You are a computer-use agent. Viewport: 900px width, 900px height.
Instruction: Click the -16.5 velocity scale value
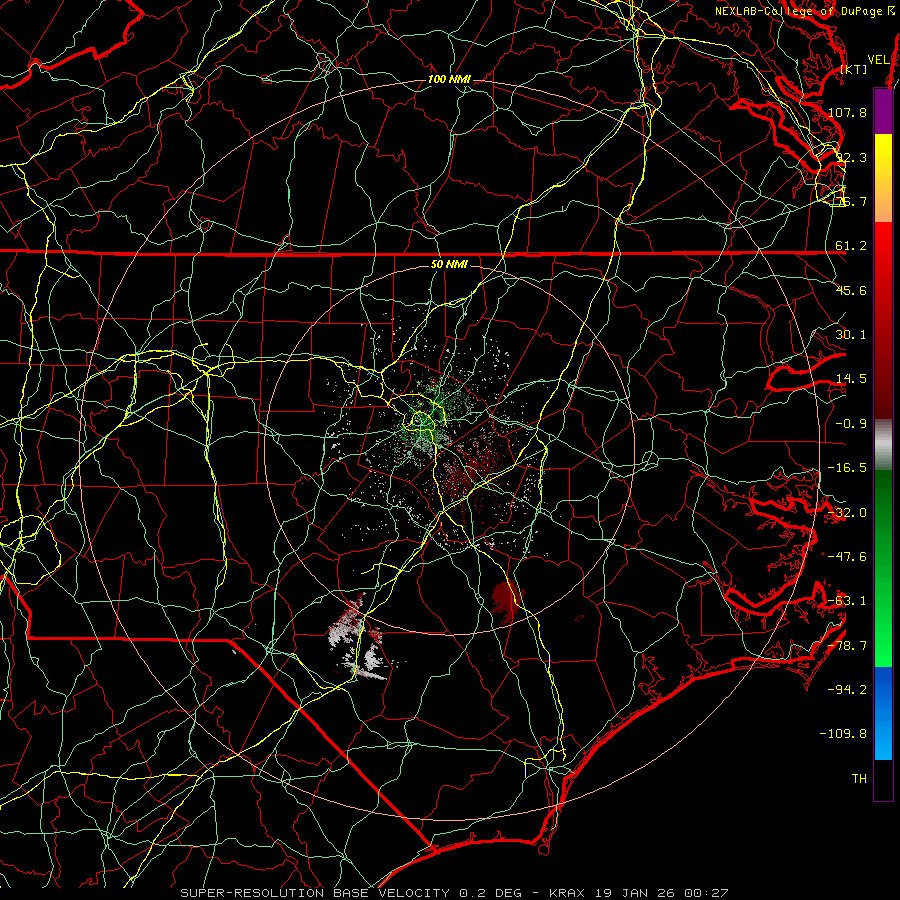848,468
